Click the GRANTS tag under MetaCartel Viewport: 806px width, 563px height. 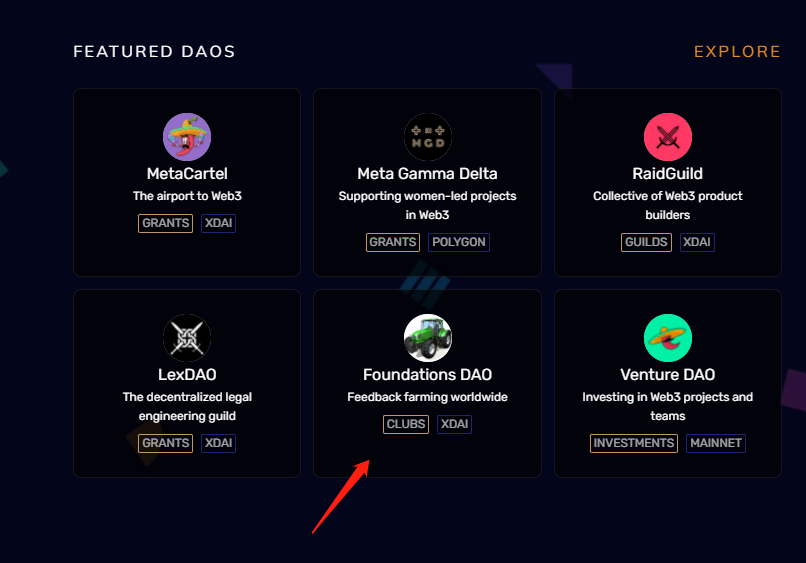[x=165, y=223]
